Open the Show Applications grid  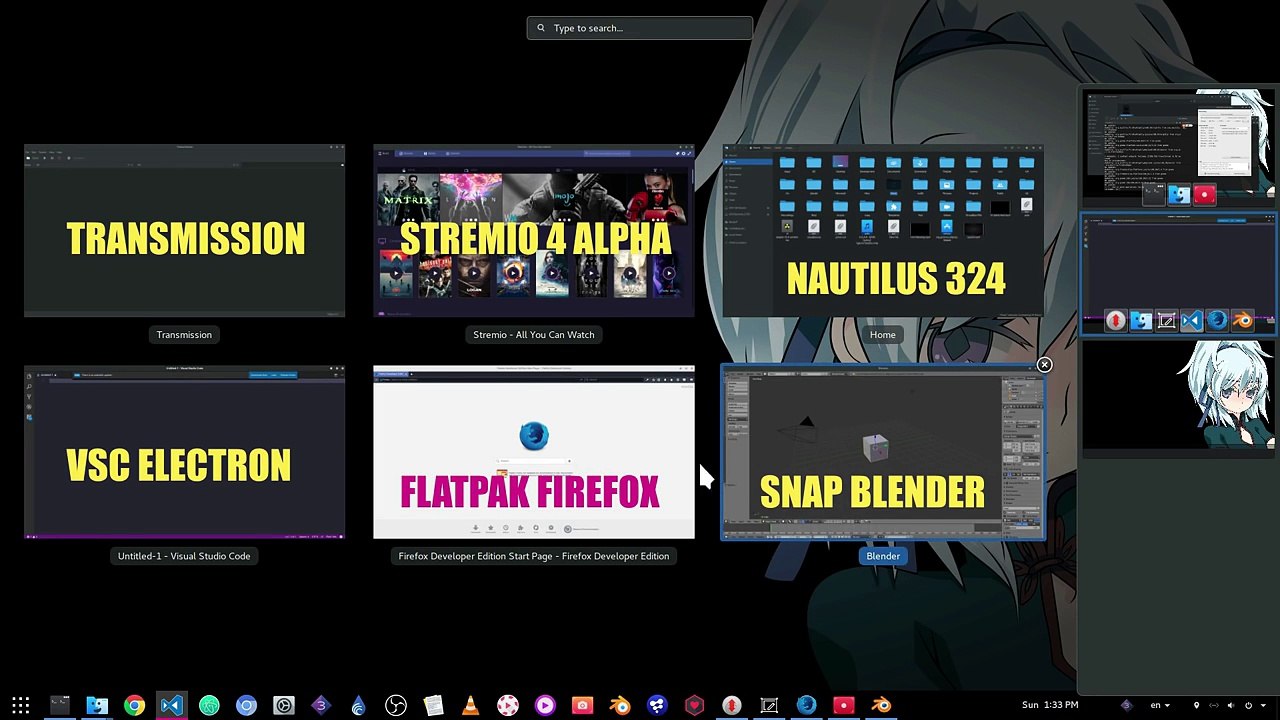coord(21,705)
